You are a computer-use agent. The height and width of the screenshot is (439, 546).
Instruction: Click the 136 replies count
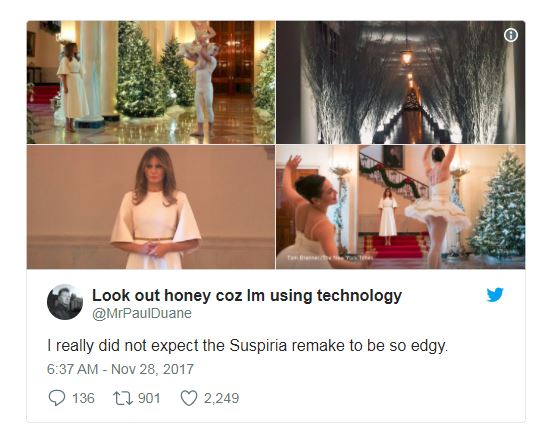point(83,398)
